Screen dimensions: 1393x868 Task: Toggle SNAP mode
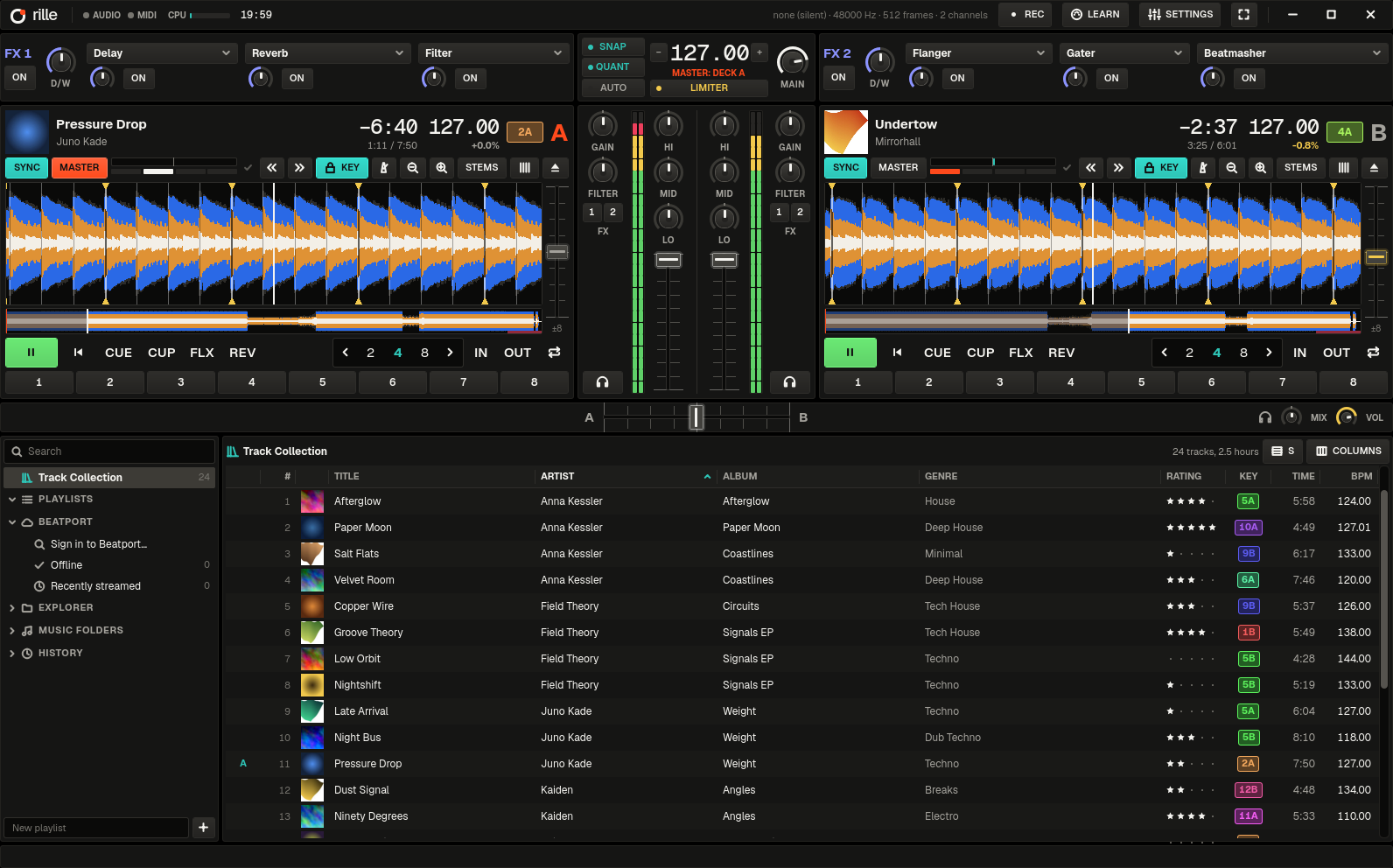613,47
